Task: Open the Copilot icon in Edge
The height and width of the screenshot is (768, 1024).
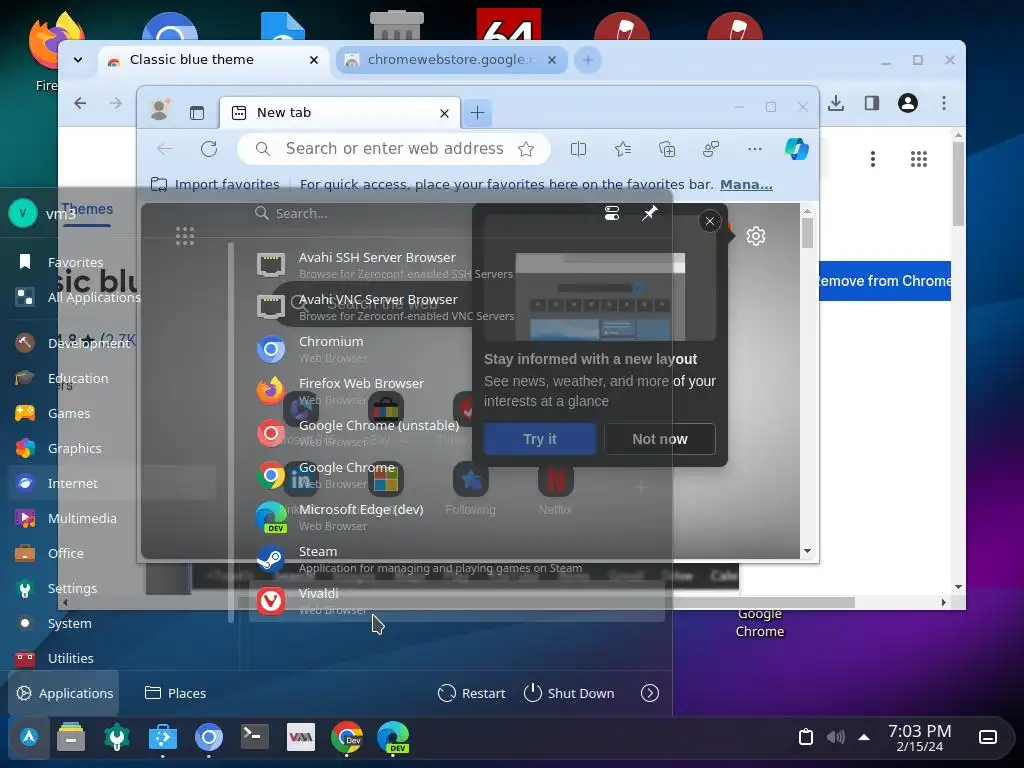Action: 796,149
